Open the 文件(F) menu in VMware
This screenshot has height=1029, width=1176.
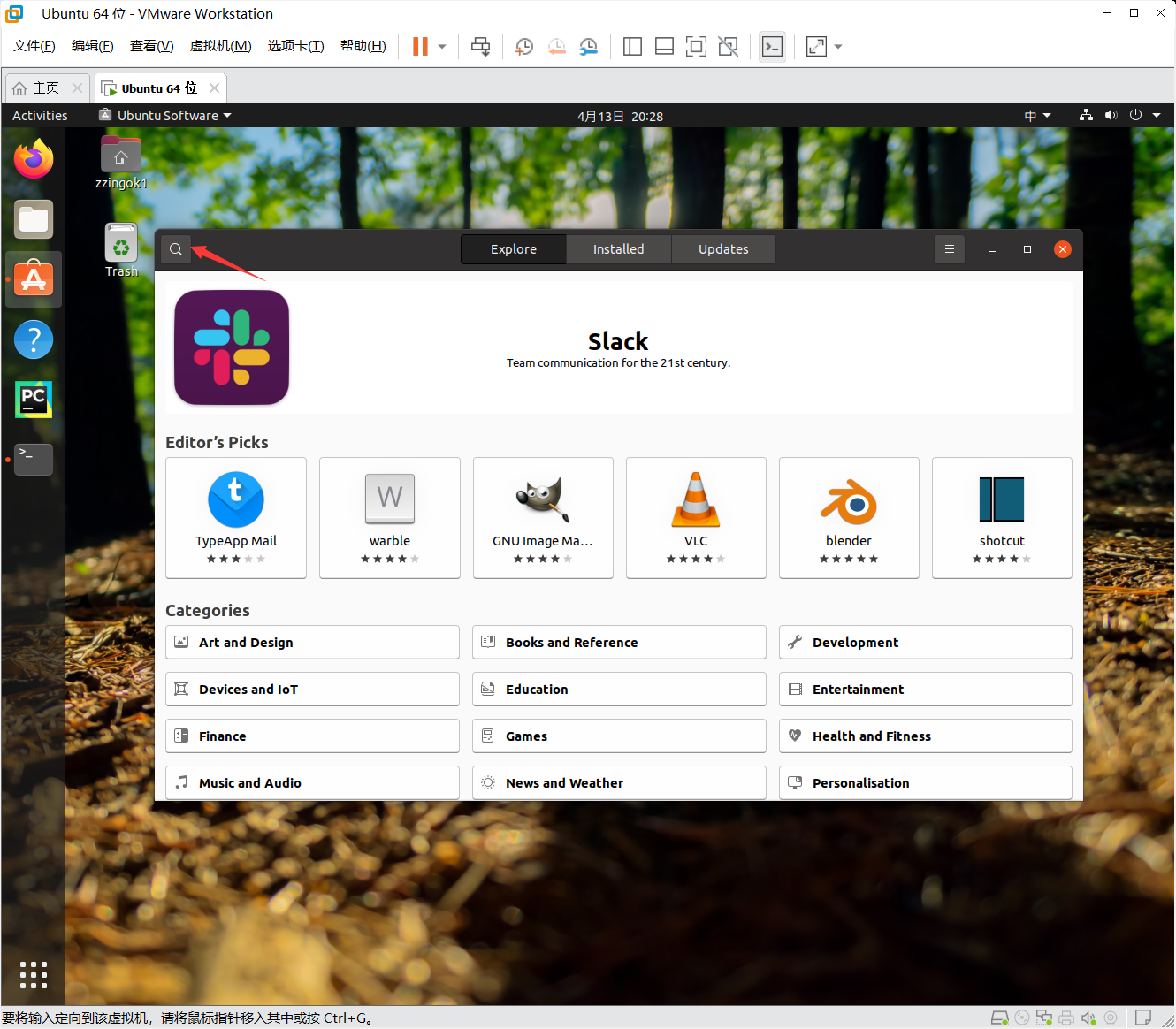tap(34, 46)
